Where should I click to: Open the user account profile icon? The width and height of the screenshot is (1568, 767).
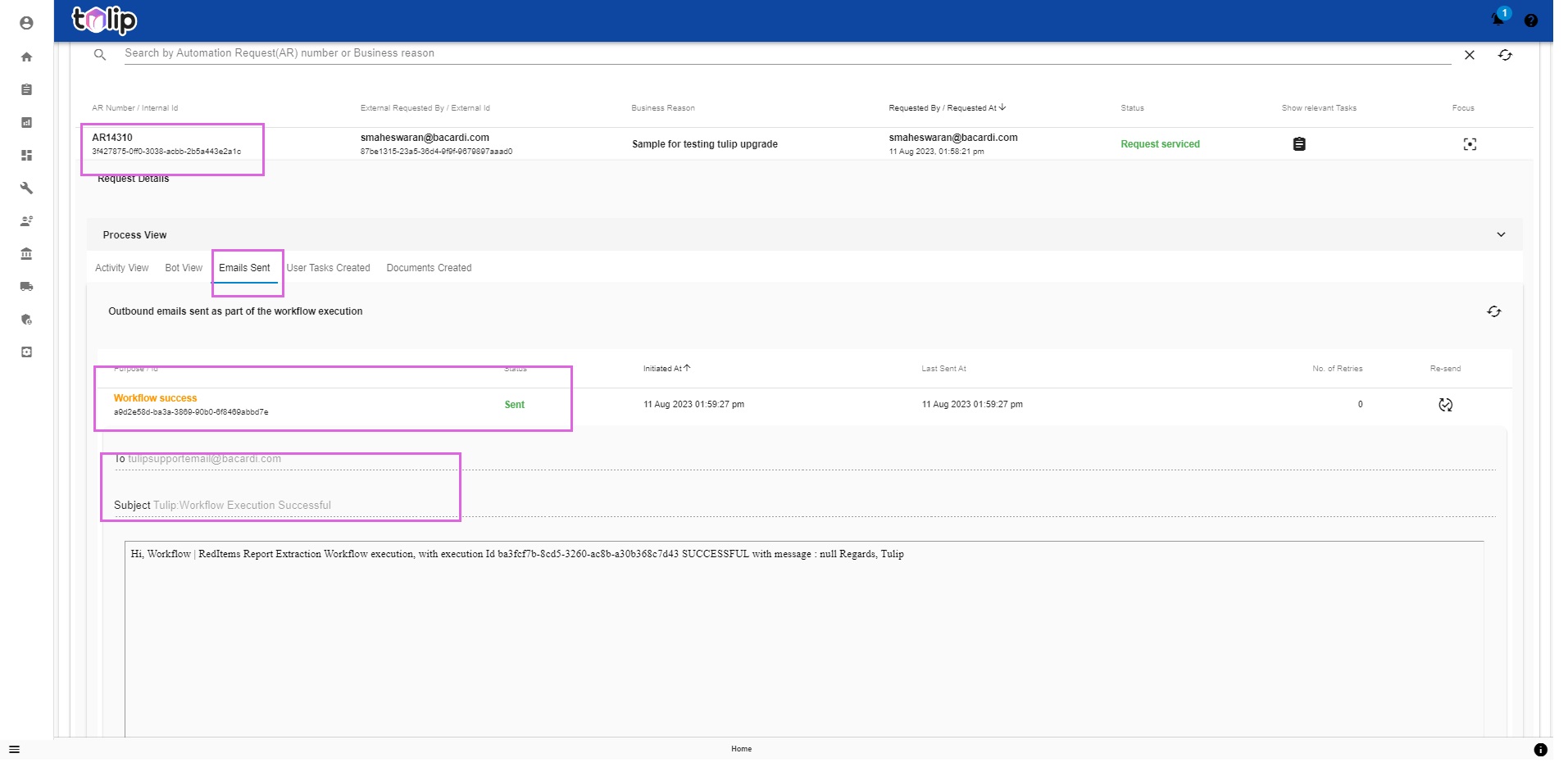(x=26, y=23)
